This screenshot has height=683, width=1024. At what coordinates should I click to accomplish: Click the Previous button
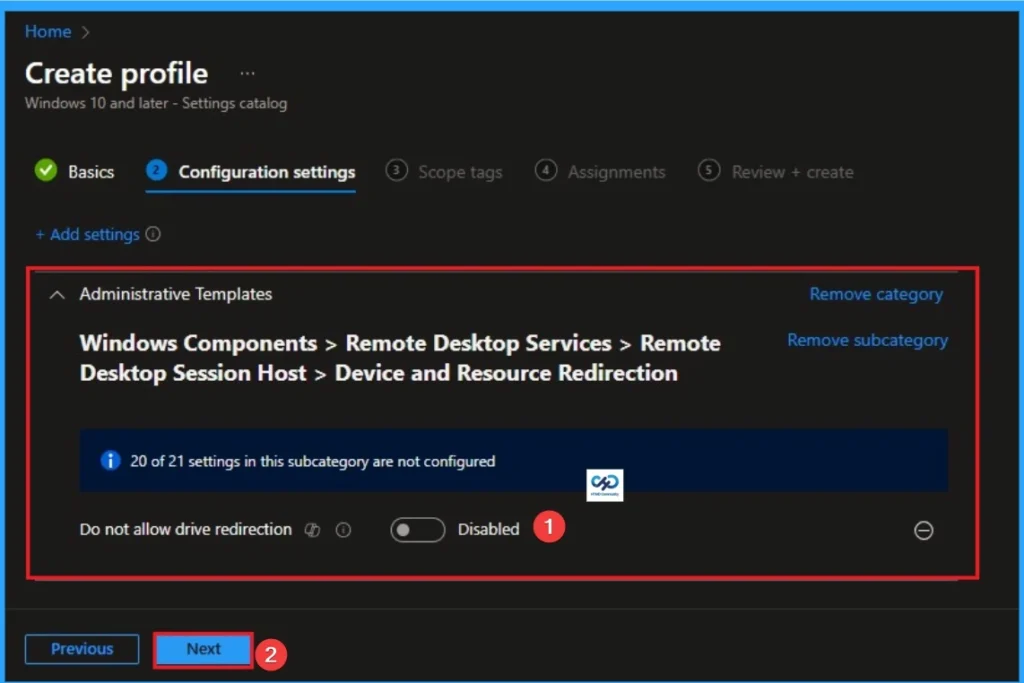[x=81, y=649]
